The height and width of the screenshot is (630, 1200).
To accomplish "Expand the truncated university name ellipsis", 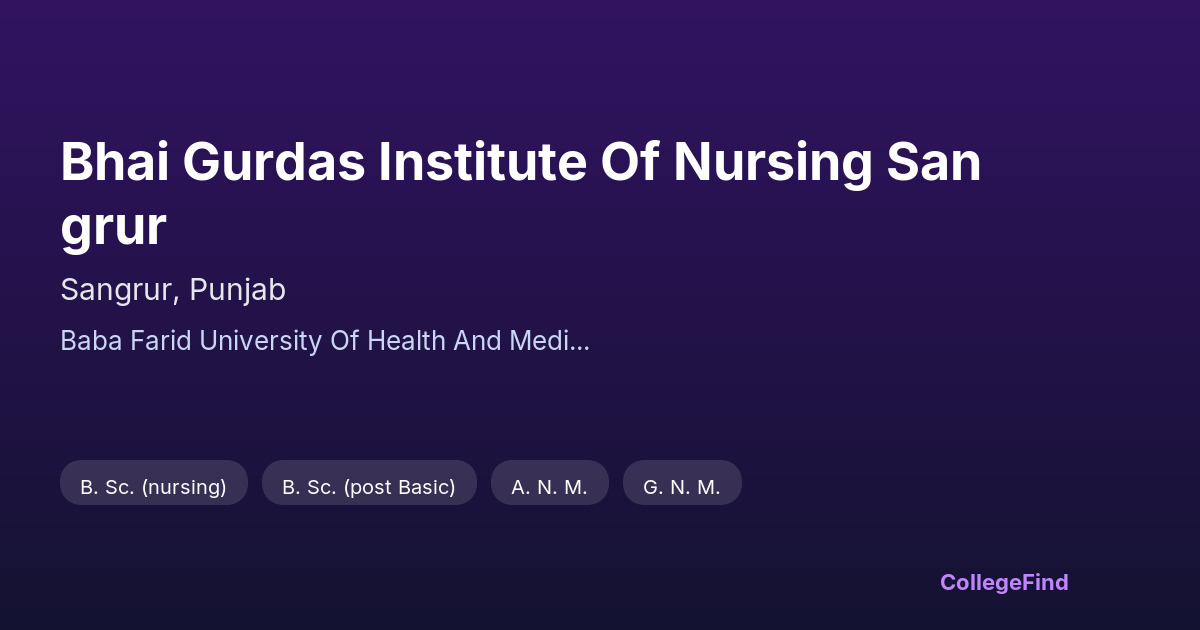I will (x=579, y=341).
